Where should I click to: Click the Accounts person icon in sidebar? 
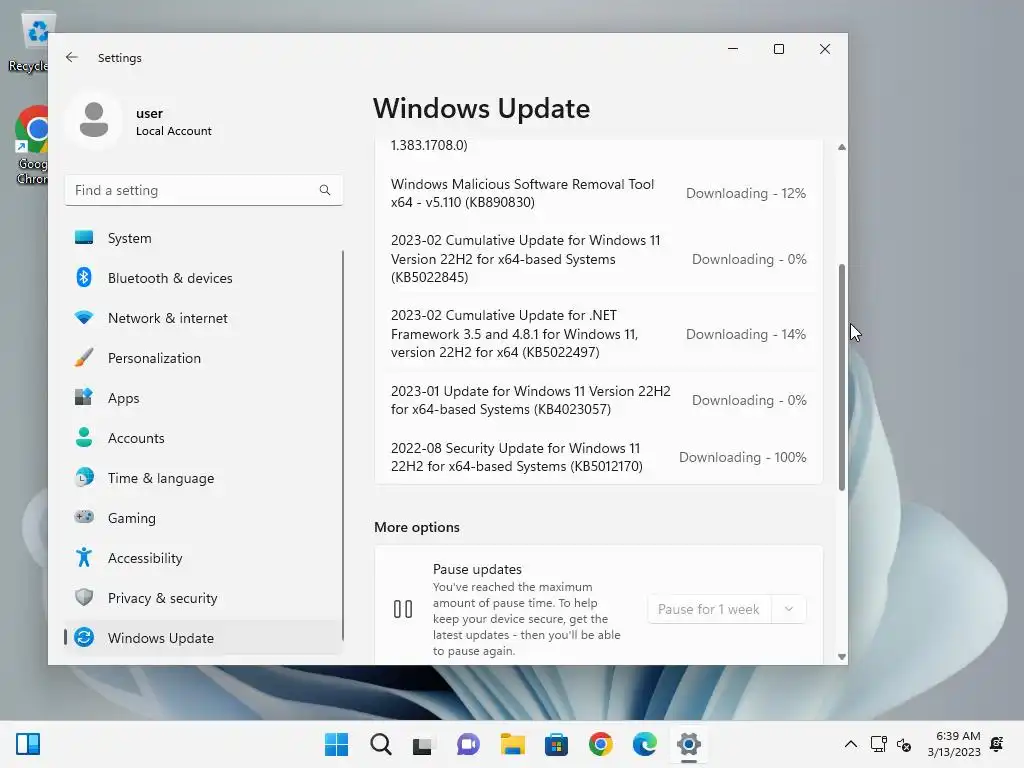84,438
